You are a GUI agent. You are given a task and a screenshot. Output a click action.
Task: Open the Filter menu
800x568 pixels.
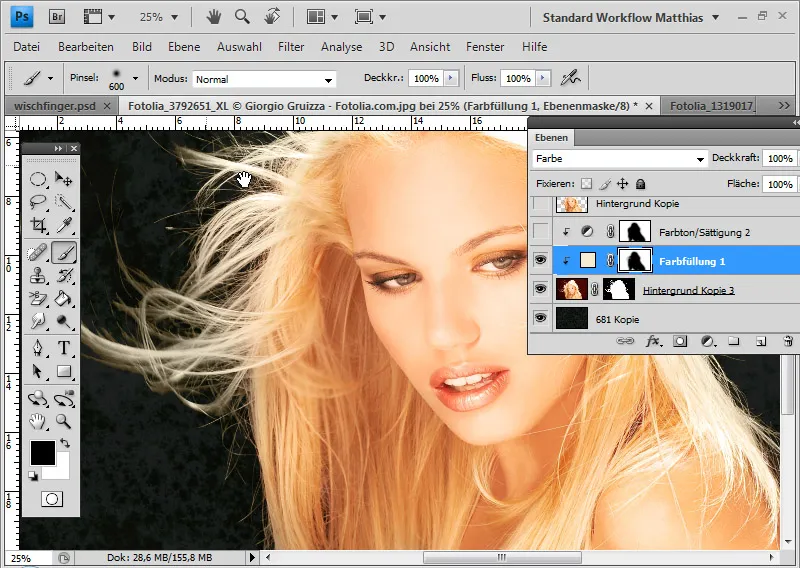pyautogui.click(x=291, y=47)
